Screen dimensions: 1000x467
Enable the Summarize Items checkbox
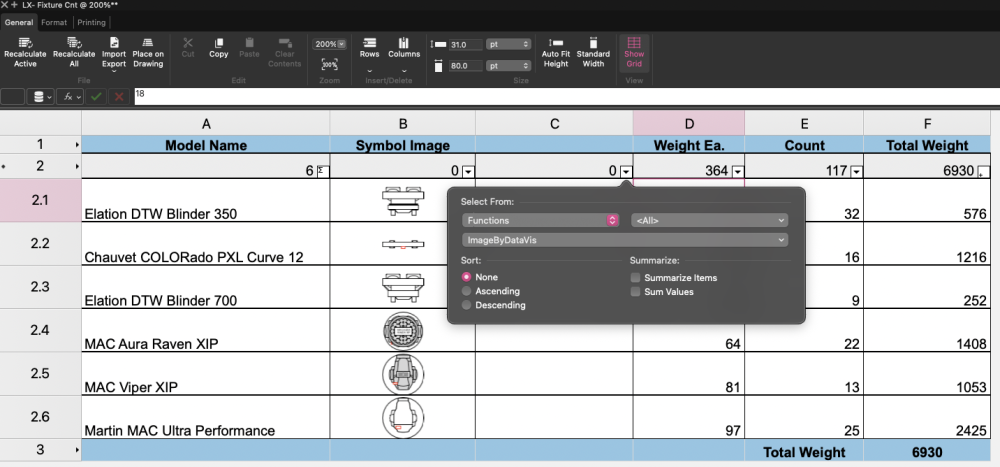pyautogui.click(x=635, y=278)
